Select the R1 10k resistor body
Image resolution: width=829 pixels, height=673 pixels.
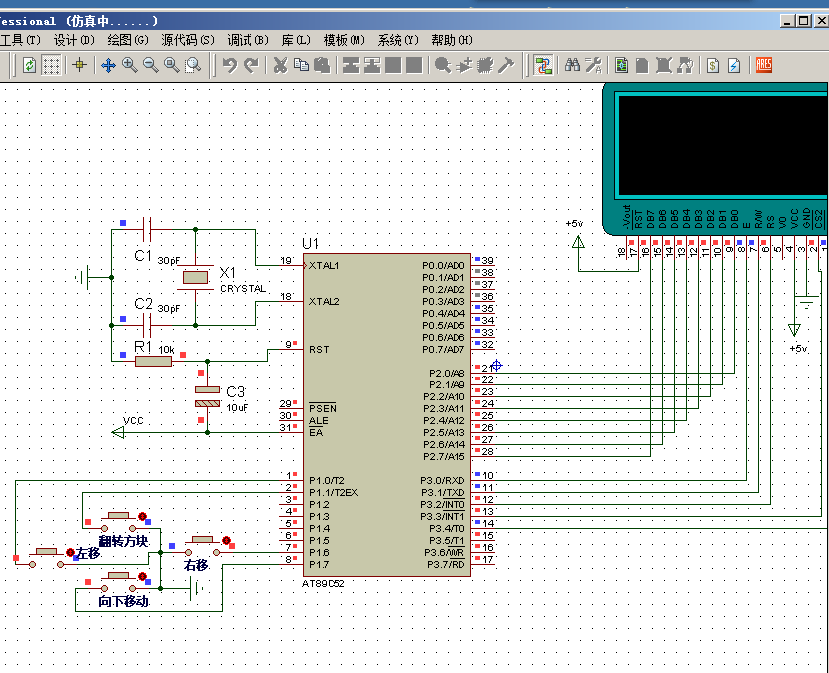(x=153, y=362)
